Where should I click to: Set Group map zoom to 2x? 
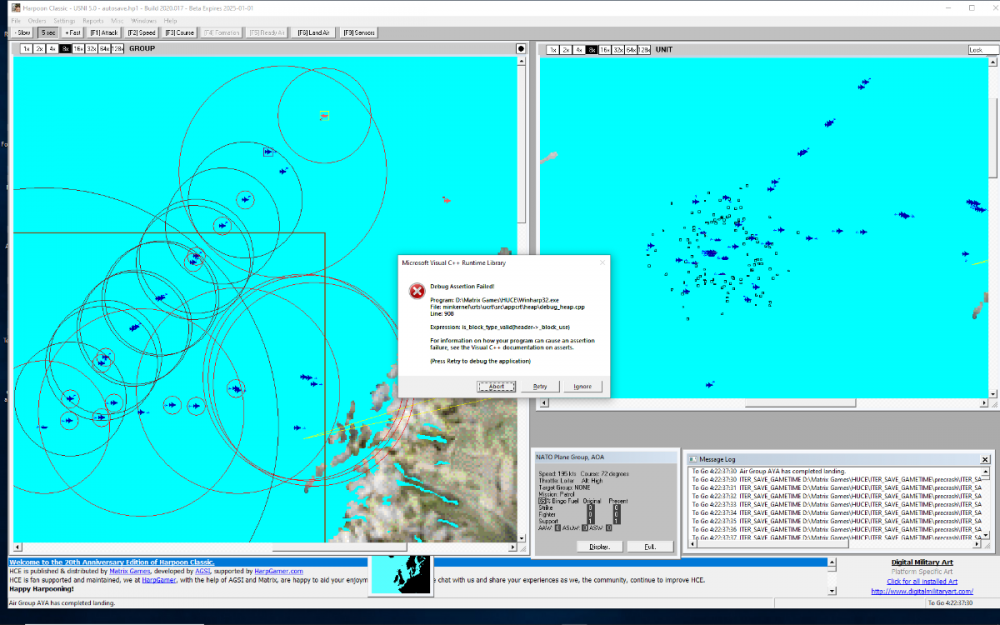tap(40, 48)
